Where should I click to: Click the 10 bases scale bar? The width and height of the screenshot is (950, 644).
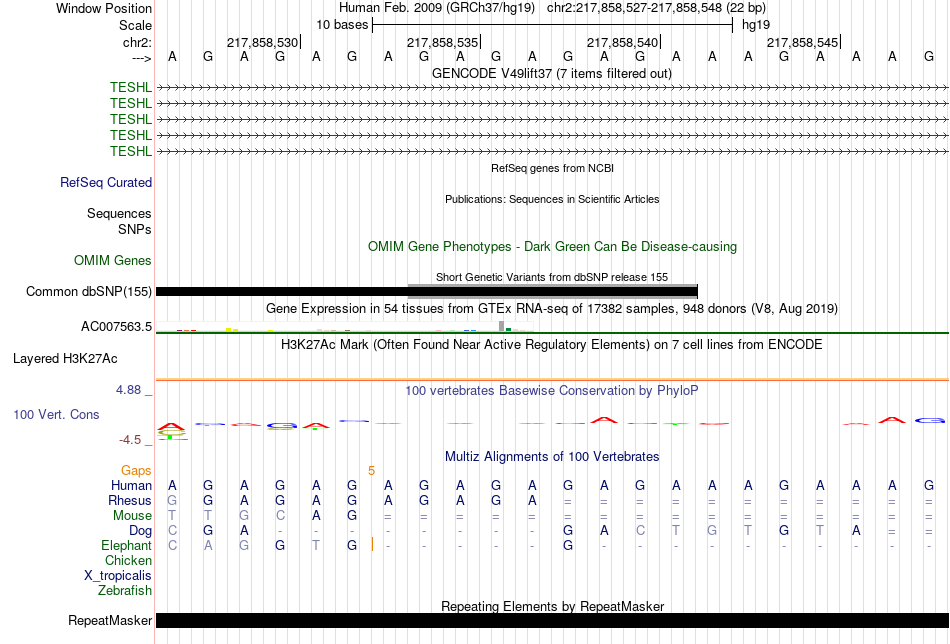553,25
